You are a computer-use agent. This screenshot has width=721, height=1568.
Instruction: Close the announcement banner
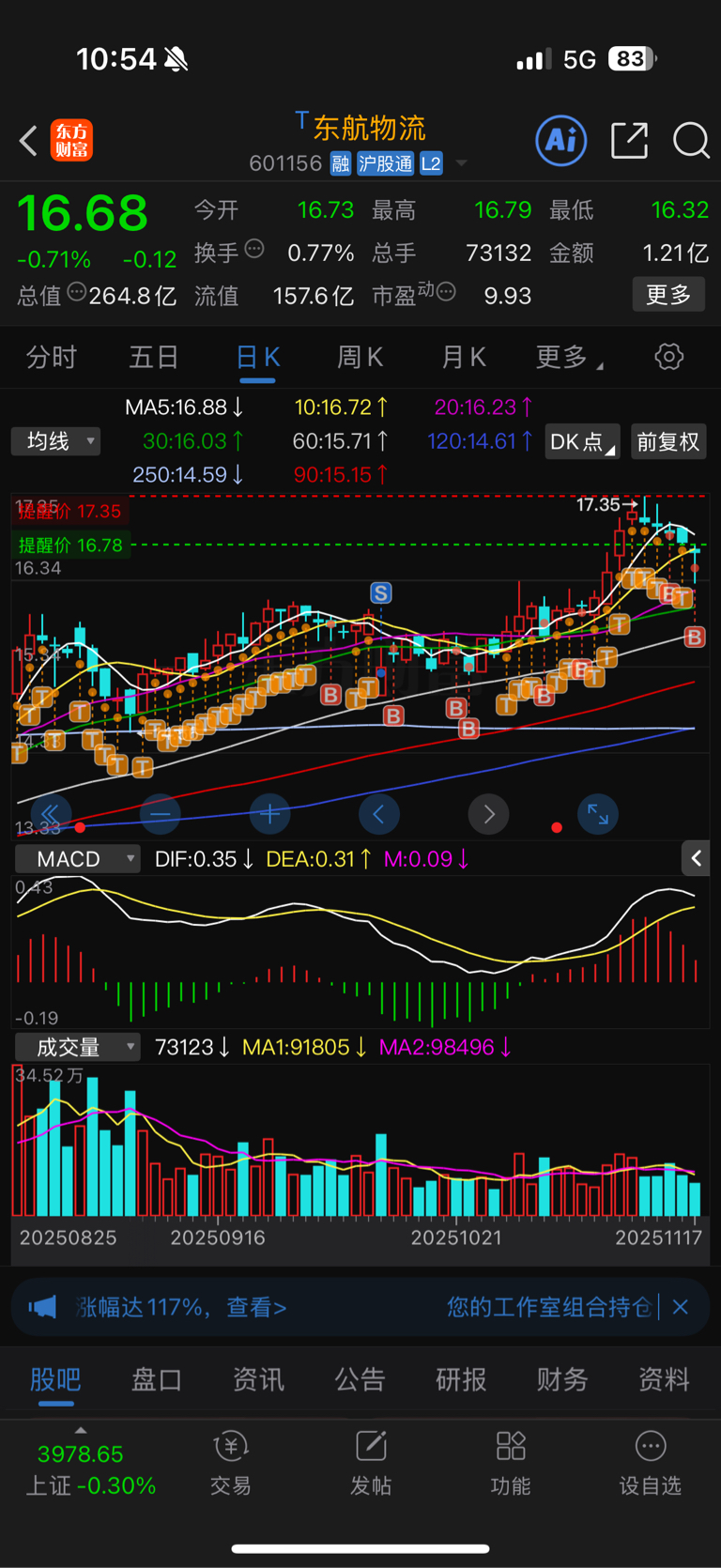click(681, 1307)
